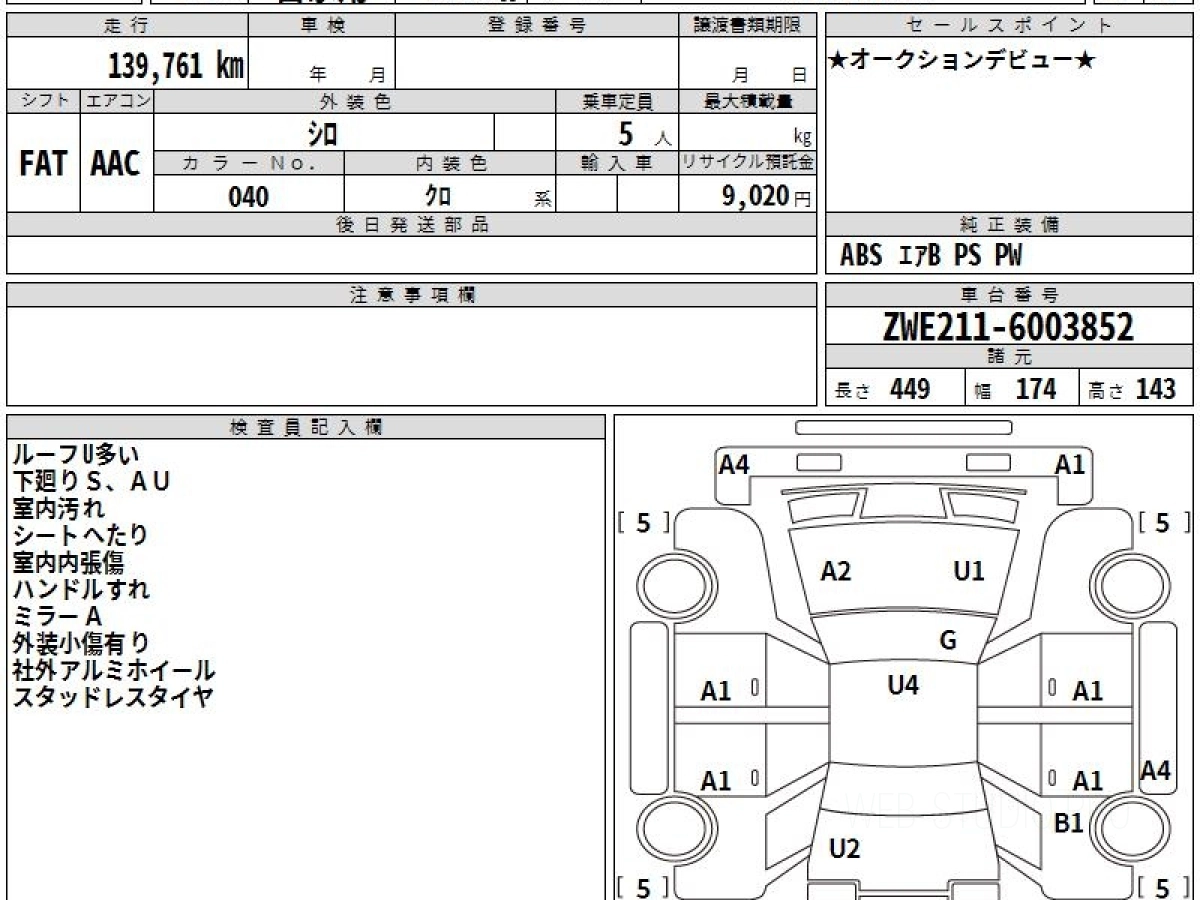Click the 室内内張傷 note line
Viewport: 1200px width, 900px height.
(x=69, y=563)
